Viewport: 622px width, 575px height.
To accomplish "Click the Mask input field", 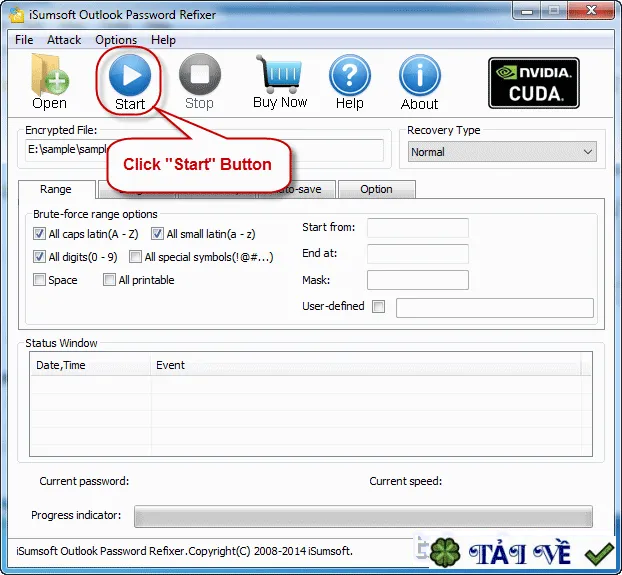I will tap(418, 280).
